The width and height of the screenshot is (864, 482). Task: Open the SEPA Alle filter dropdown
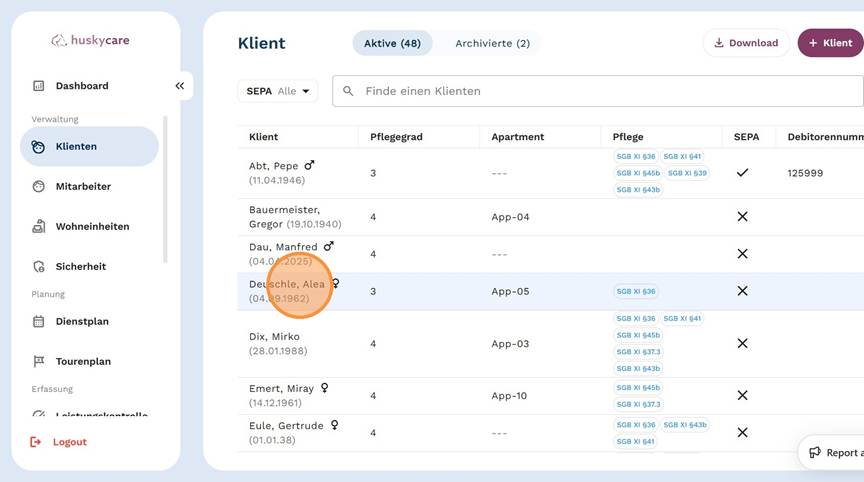tap(278, 91)
